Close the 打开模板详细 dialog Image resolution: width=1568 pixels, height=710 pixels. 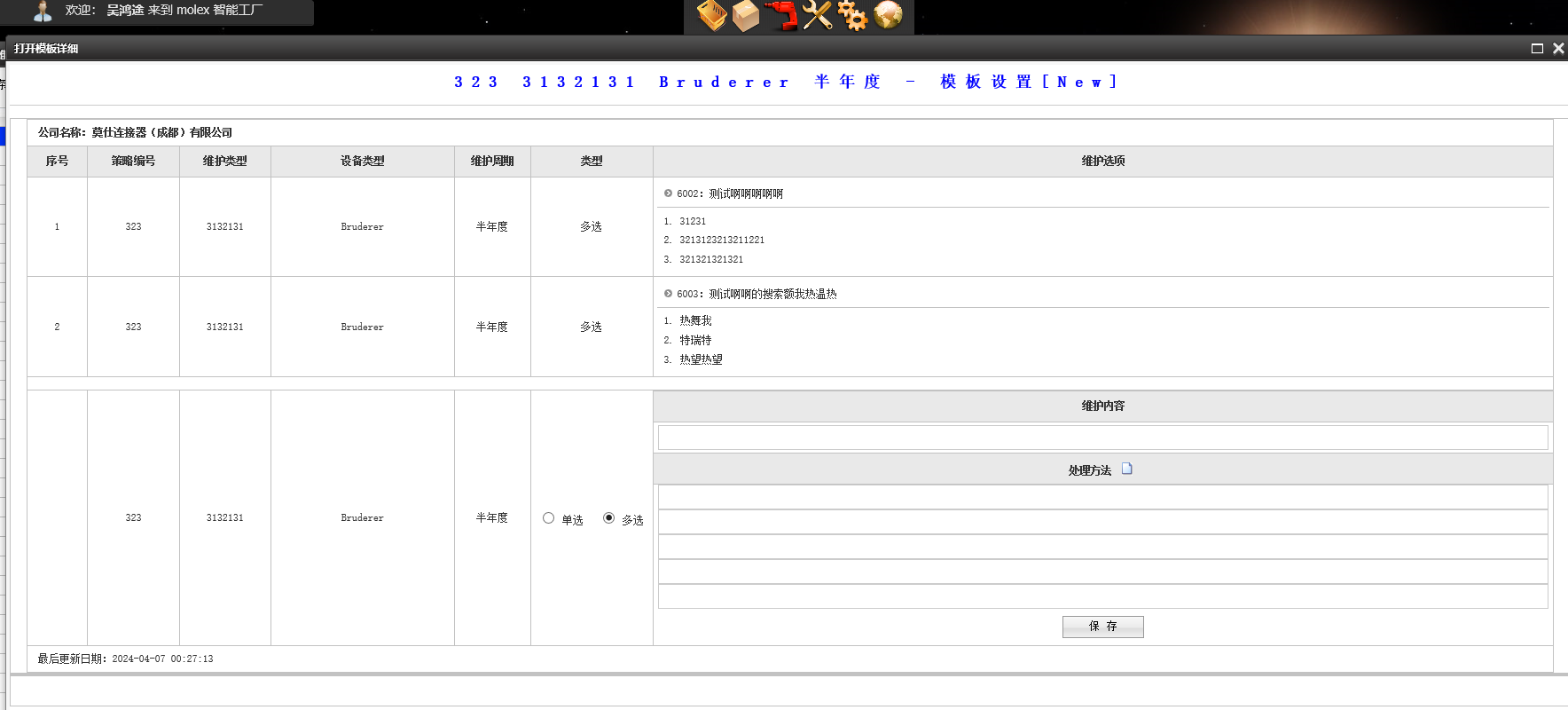(x=1558, y=49)
